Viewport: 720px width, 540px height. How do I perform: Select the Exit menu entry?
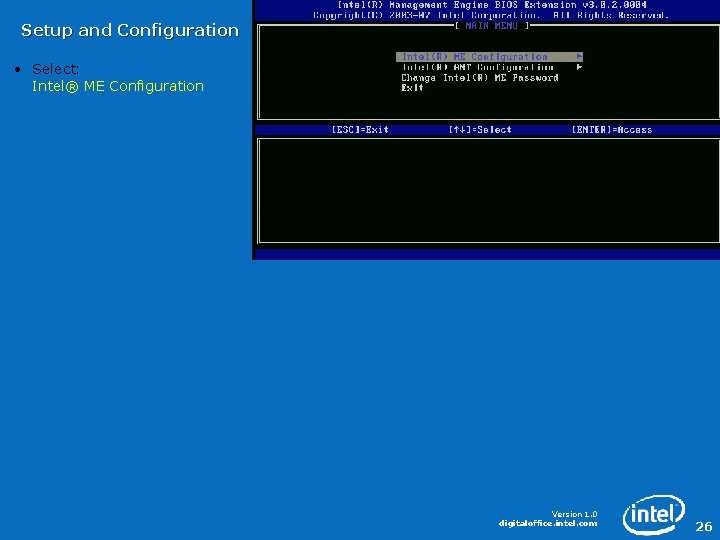[x=412, y=88]
